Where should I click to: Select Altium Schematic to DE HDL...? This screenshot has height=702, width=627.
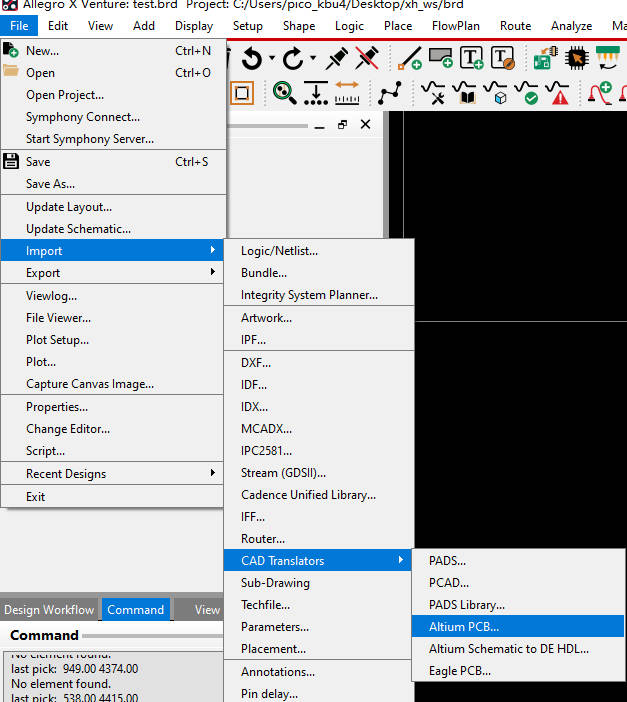[518, 648]
